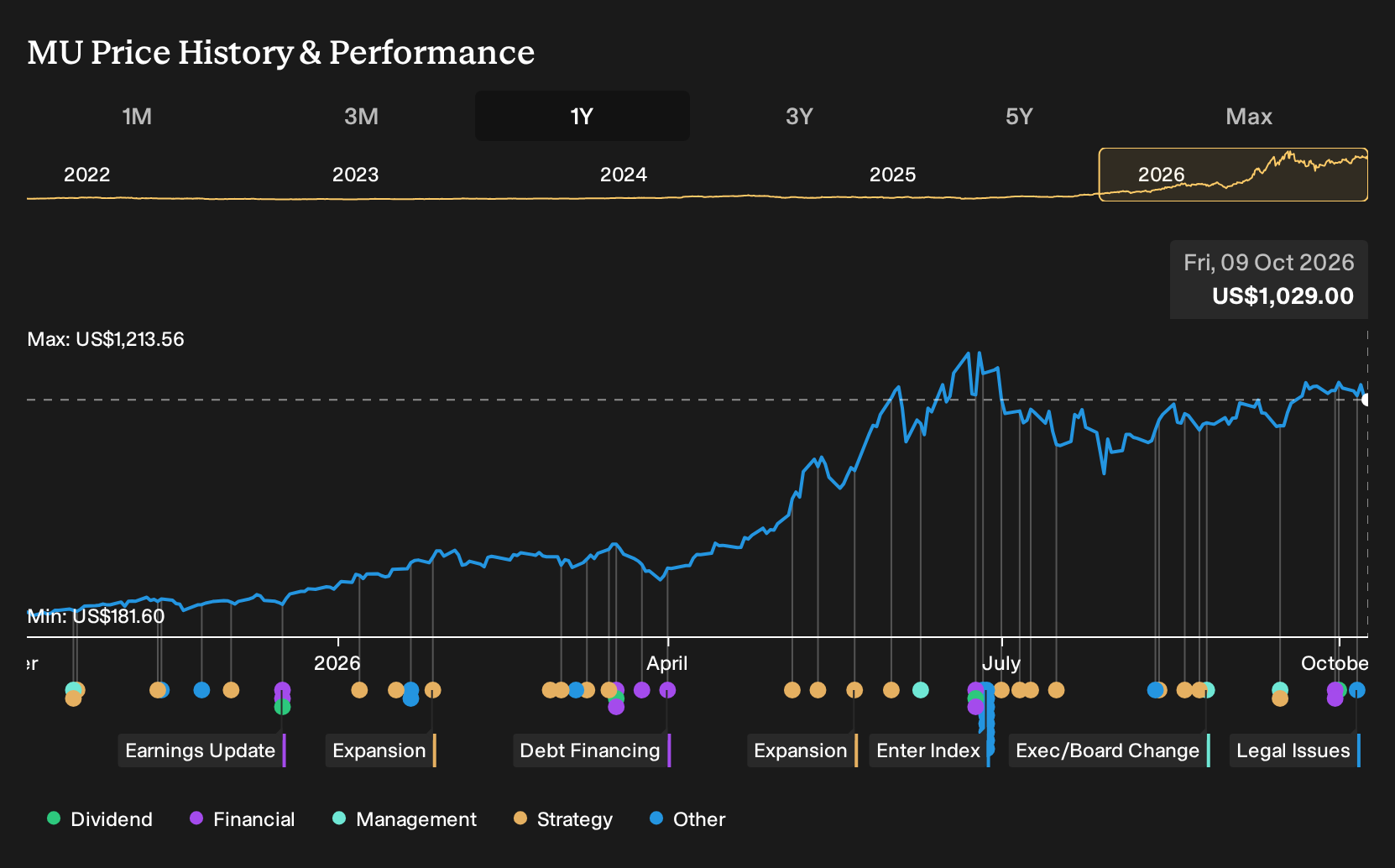Click the purple event dot at the April mark
The image size is (1395, 868).
667,690
